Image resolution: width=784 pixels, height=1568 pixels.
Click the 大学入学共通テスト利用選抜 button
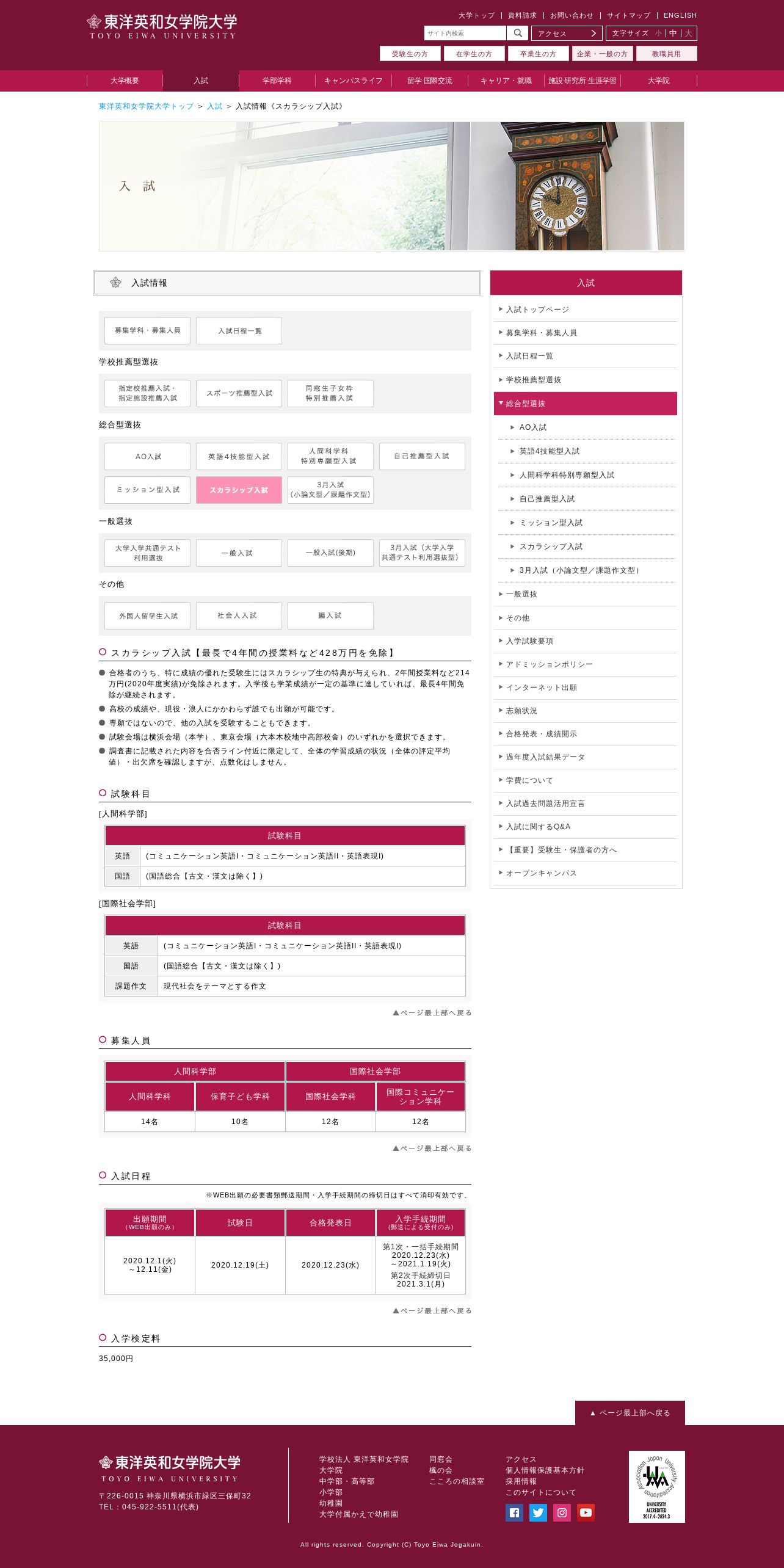[x=147, y=553]
